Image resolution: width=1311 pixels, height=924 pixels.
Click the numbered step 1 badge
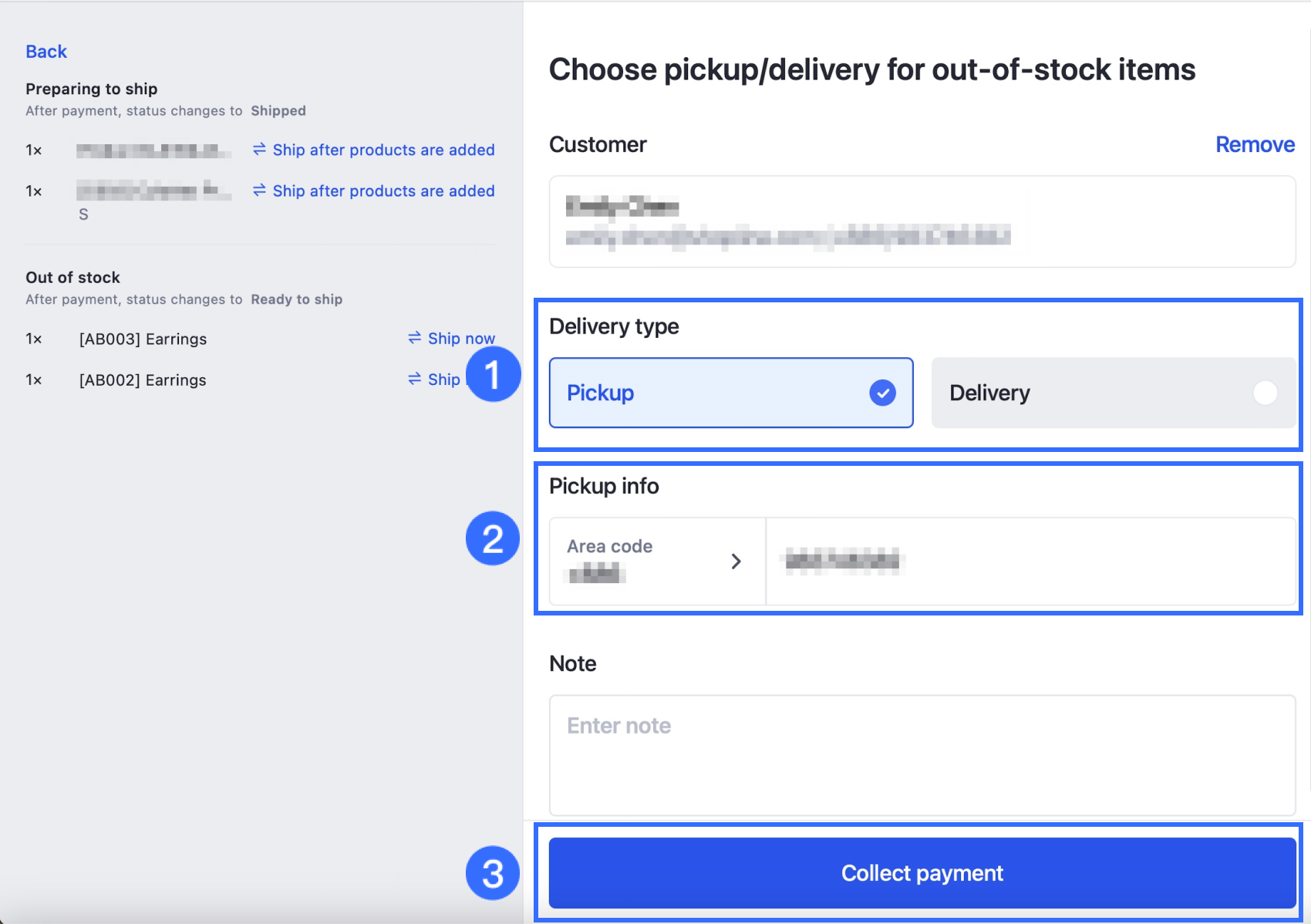pyautogui.click(x=494, y=374)
